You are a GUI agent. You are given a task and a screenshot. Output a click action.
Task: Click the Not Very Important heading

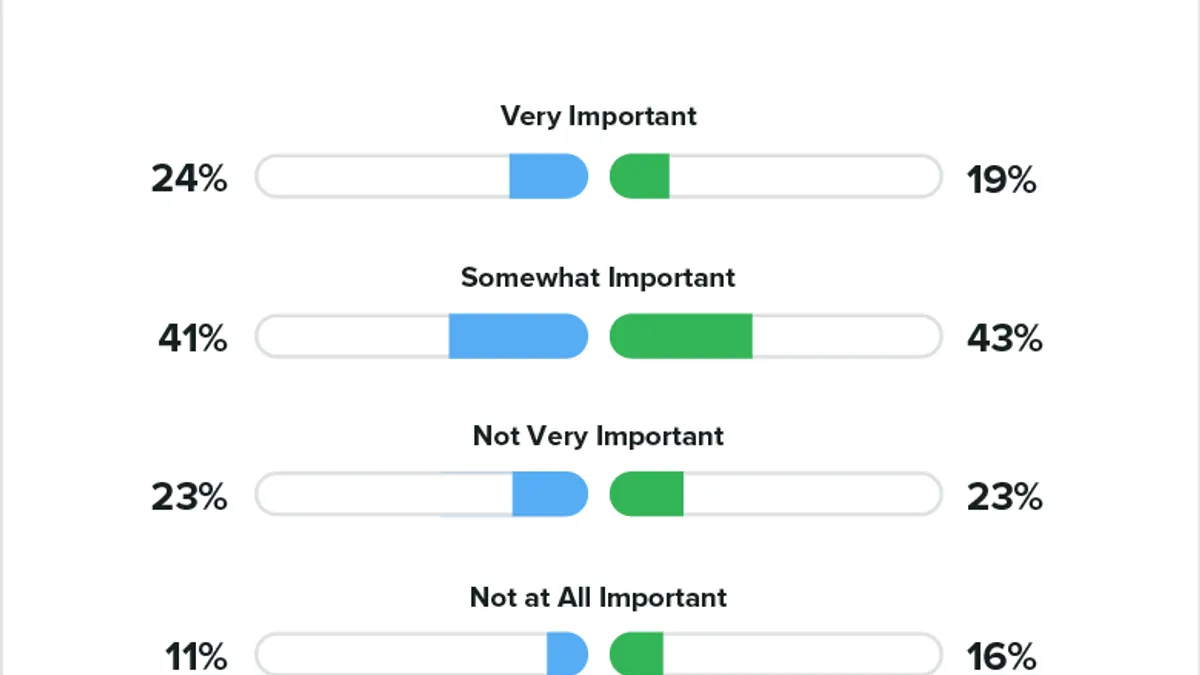pos(598,436)
